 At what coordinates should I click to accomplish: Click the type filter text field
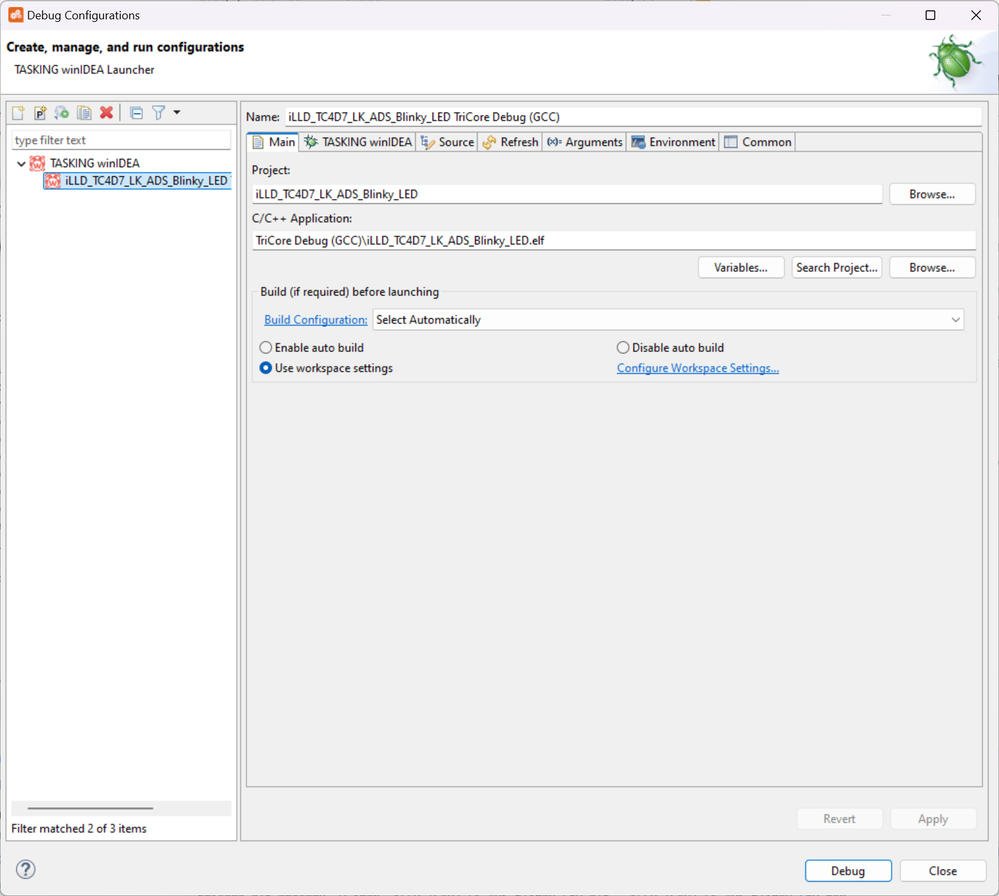[x=120, y=140]
